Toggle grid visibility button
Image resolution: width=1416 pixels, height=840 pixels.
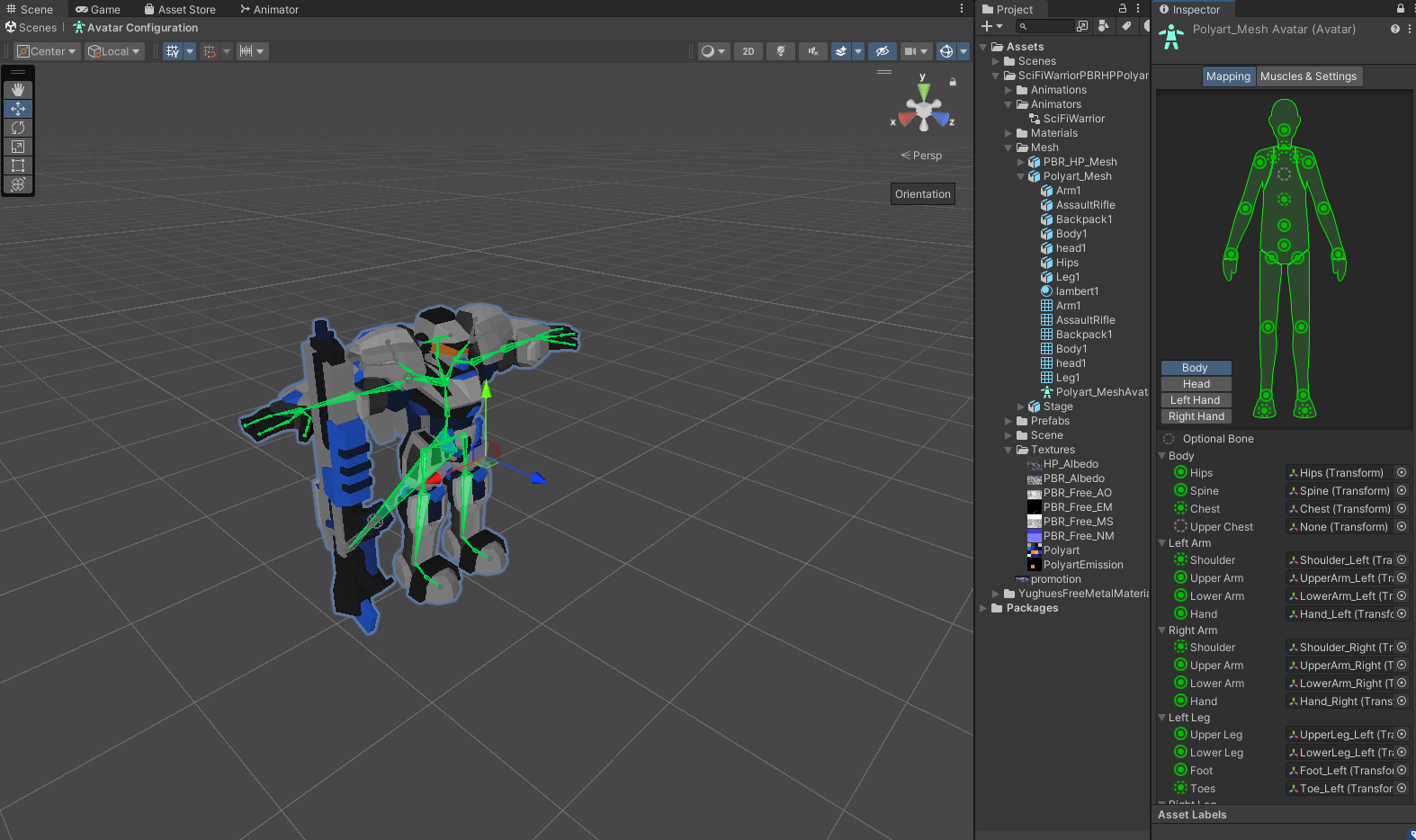click(x=173, y=51)
